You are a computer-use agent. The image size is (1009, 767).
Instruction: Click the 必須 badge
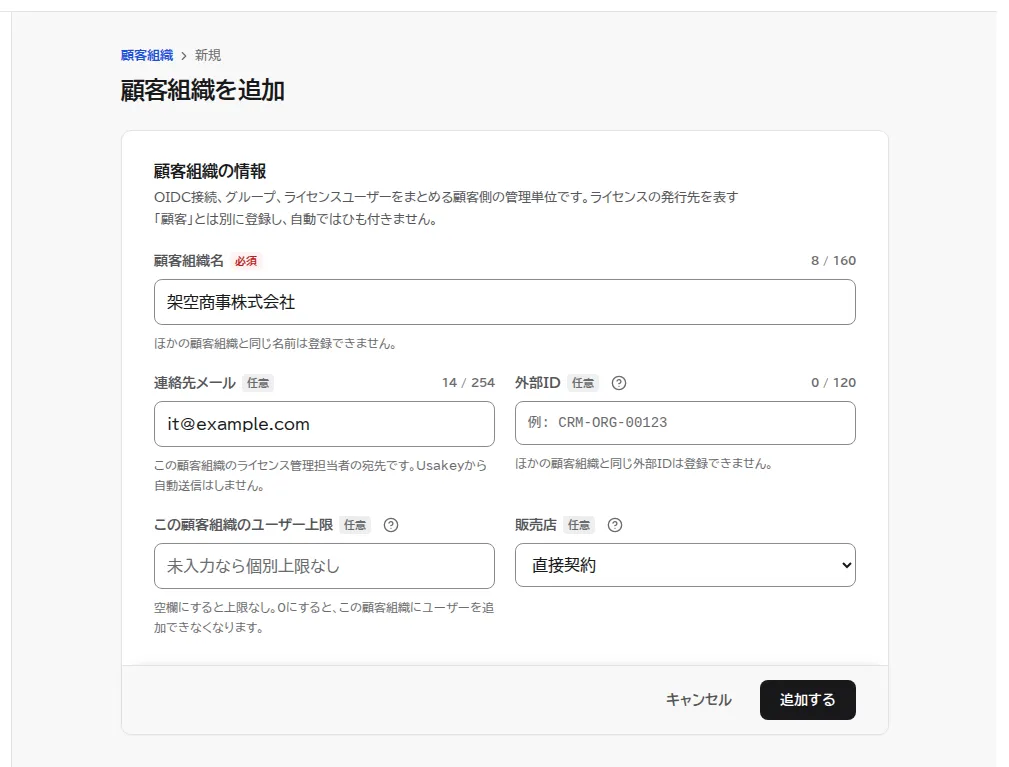(x=246, y=261)
